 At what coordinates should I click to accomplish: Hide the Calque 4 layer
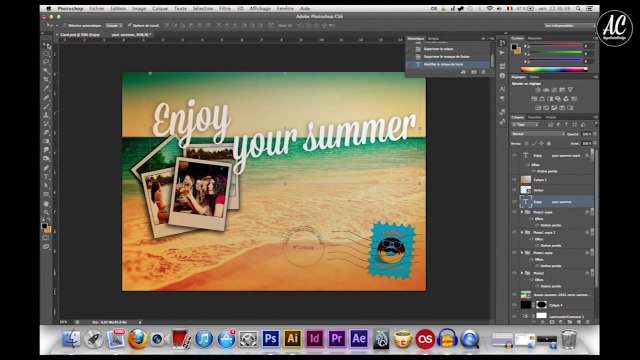(514, 305)
